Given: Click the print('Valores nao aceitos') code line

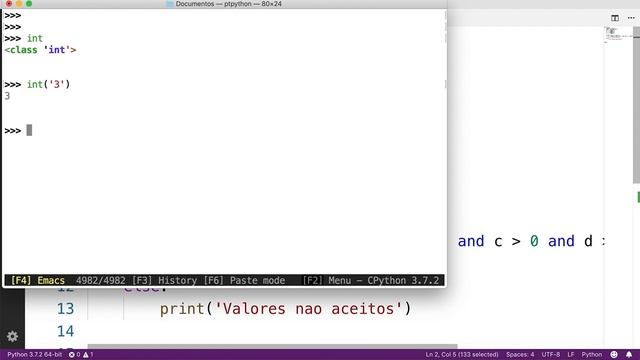Looking at the screenshot, I should tap(285, 309).
